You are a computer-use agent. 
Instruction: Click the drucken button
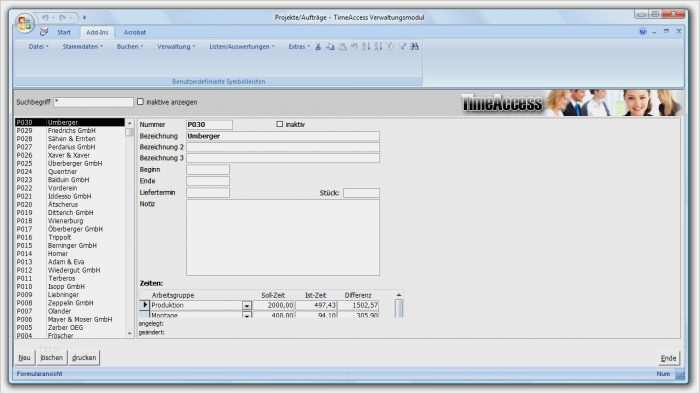coord(84,358)
